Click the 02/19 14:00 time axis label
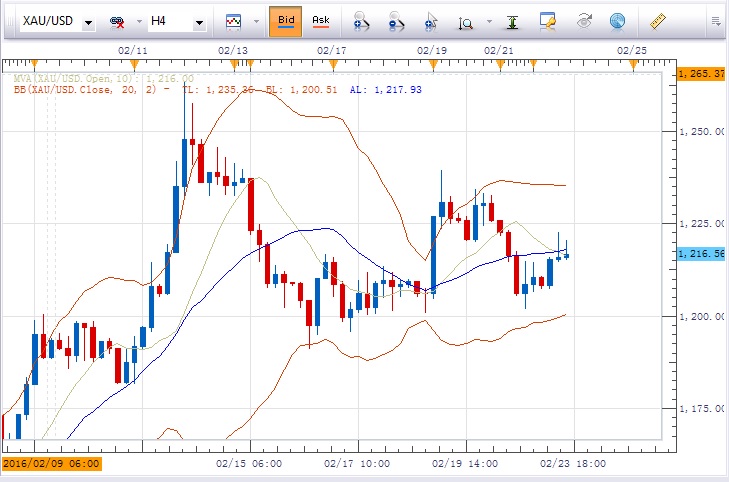The height and width of the screenshot is (482, 729). [464, 464]
